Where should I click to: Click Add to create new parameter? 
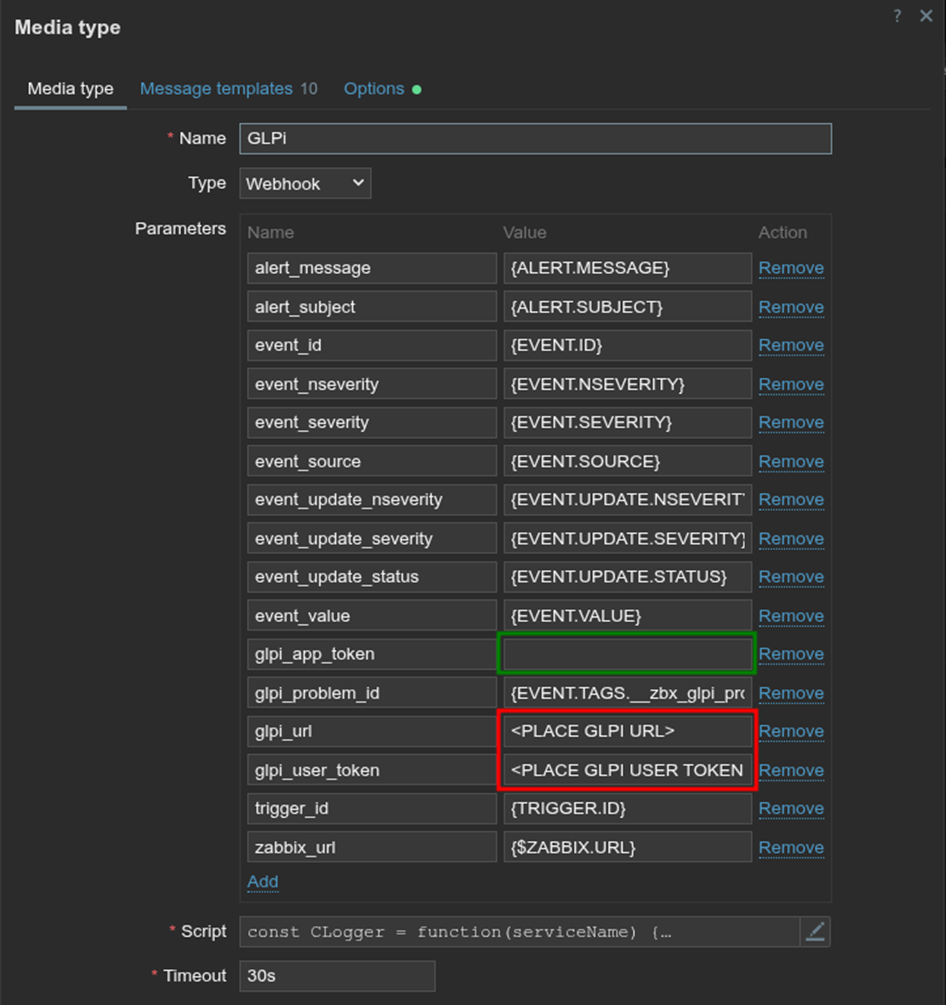262,881
